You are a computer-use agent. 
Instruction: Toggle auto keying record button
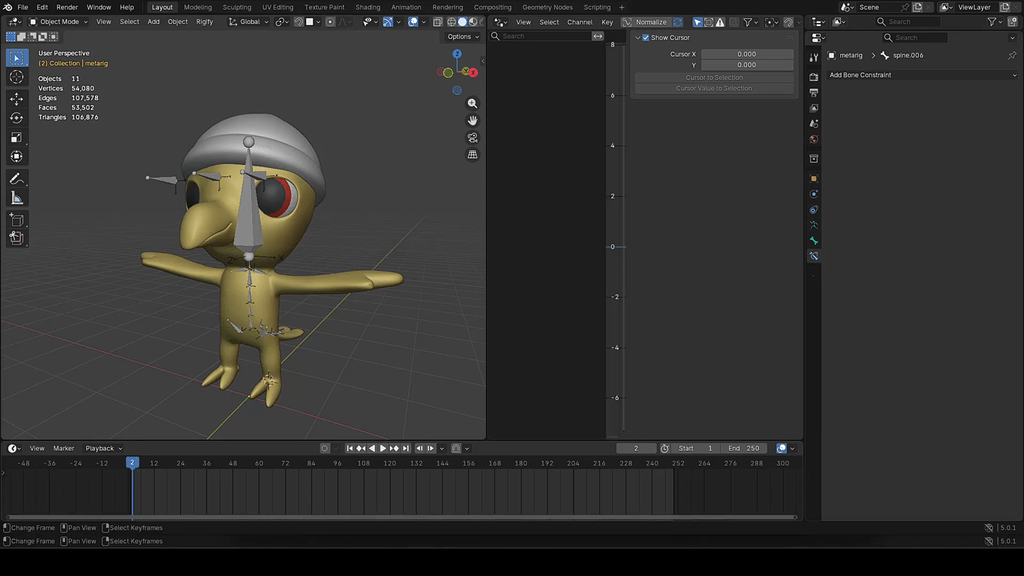pos(325,449)
